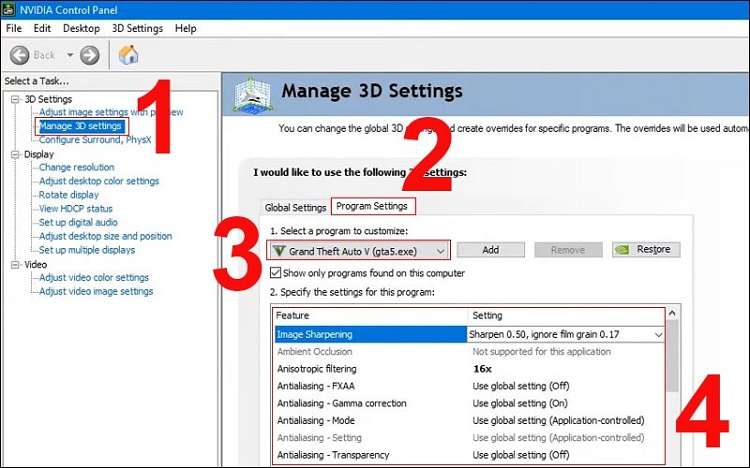
Task: Click Gamma correction value Use global setting (On)
Action: click(520, 403)
